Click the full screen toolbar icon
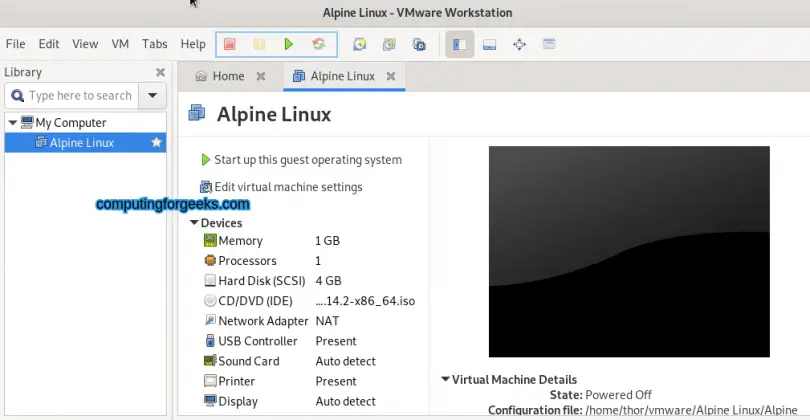Screen dimensions: 810x420 pos(519,44)
